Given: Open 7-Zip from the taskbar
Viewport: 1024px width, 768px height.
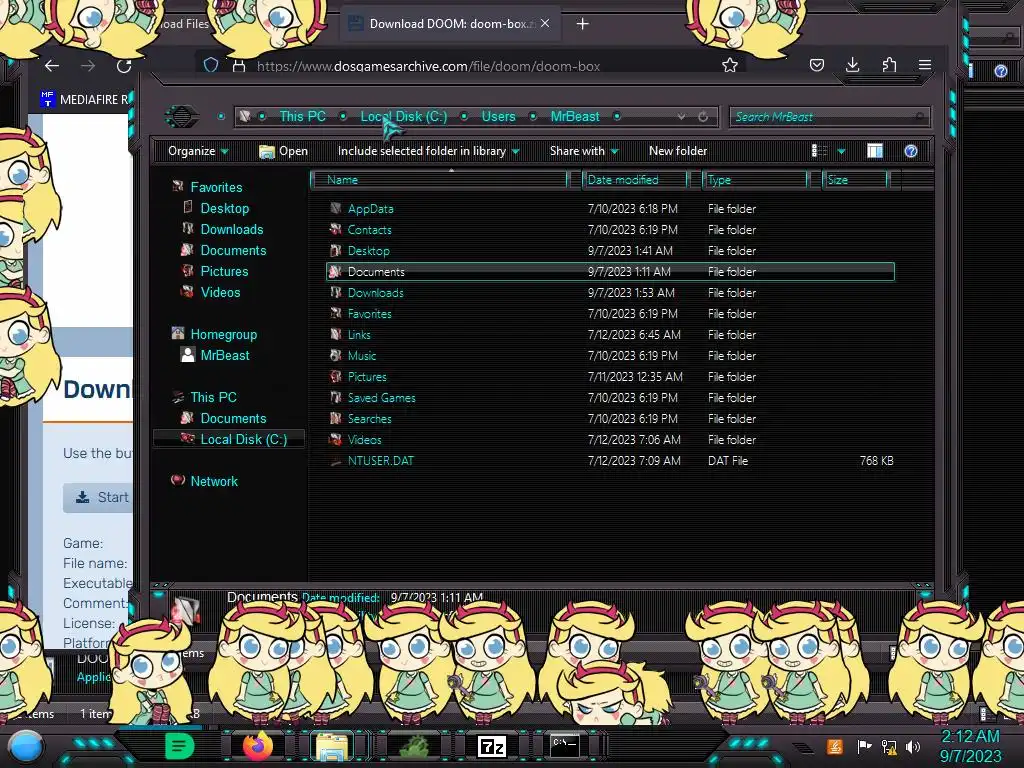Looking at the screenshot, I should 492,746.
